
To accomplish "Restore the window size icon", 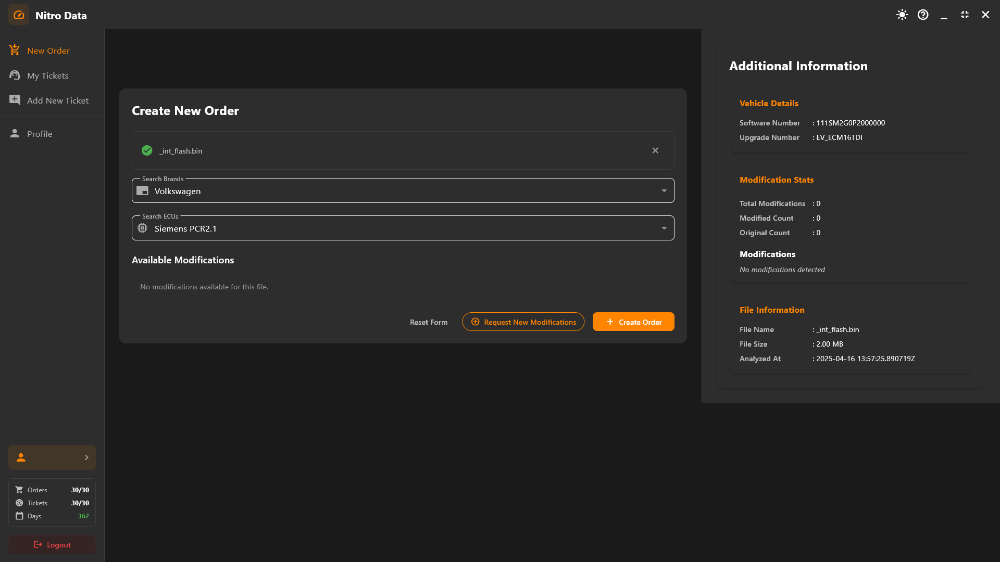I will tap(965, 15).
